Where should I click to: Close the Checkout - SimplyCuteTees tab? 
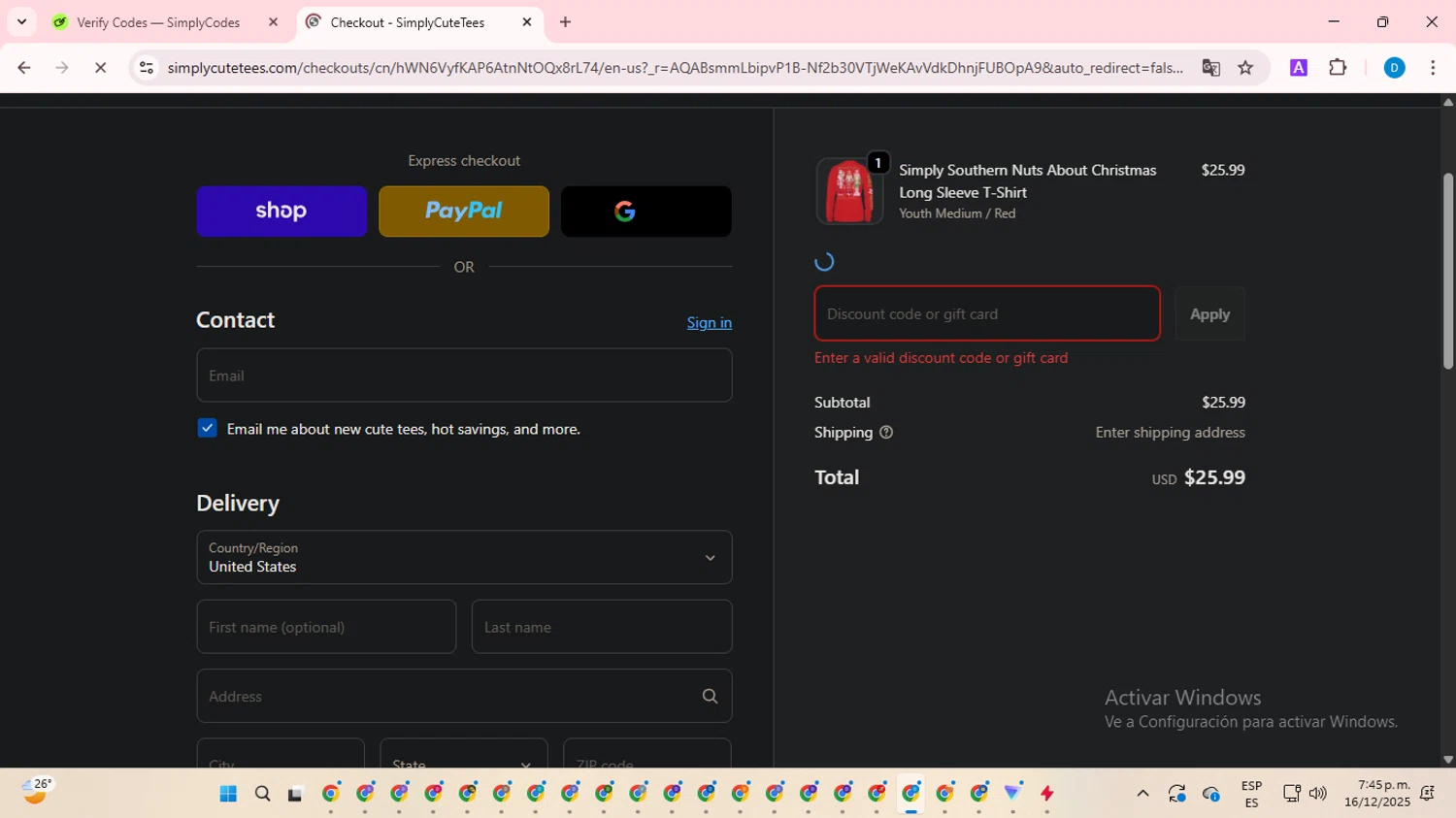[x=527, y=22]
